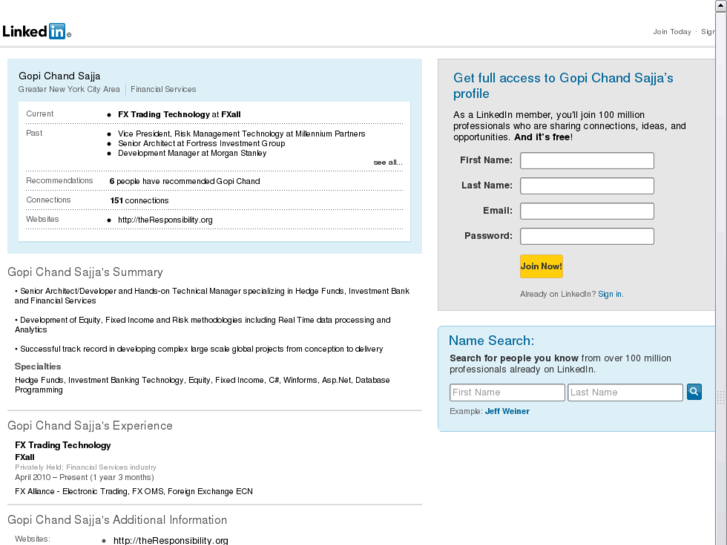Click the 'Financial Services' industry text
Image resolution: width=727 pixels, height=545 pixels.
coord(163,89)
